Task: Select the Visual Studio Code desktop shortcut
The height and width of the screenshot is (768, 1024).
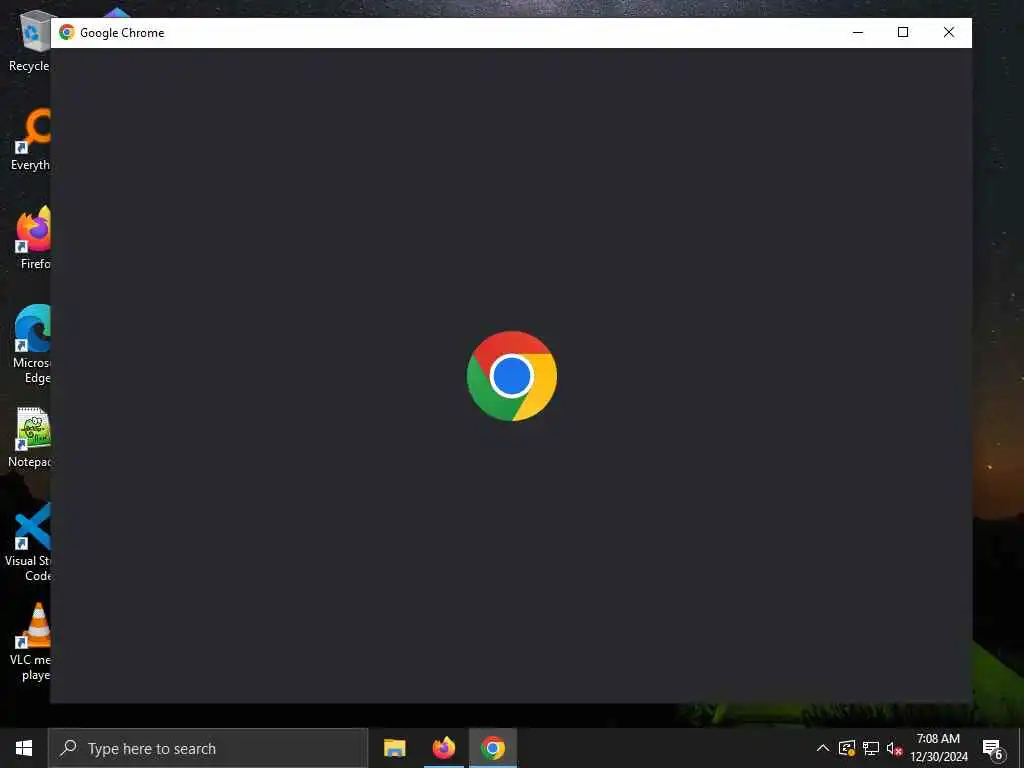Action: 28,543
